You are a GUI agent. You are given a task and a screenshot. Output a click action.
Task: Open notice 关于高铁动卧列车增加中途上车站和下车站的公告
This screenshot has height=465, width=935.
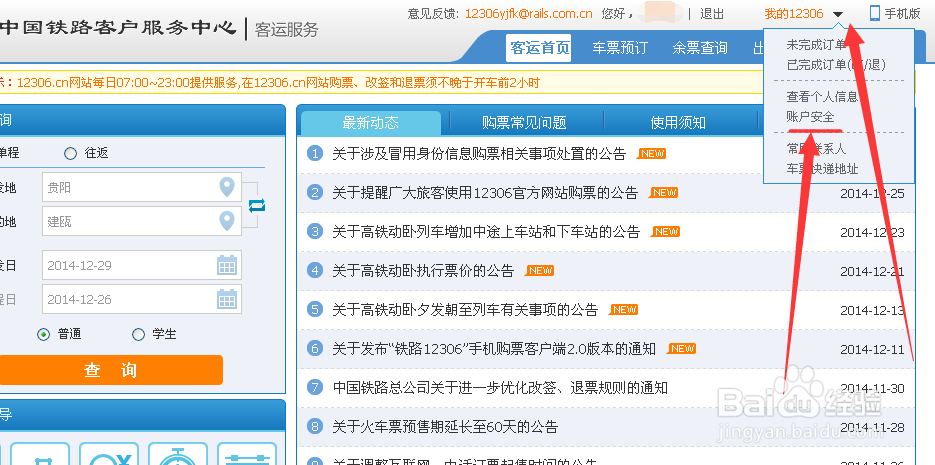(486, 231)
